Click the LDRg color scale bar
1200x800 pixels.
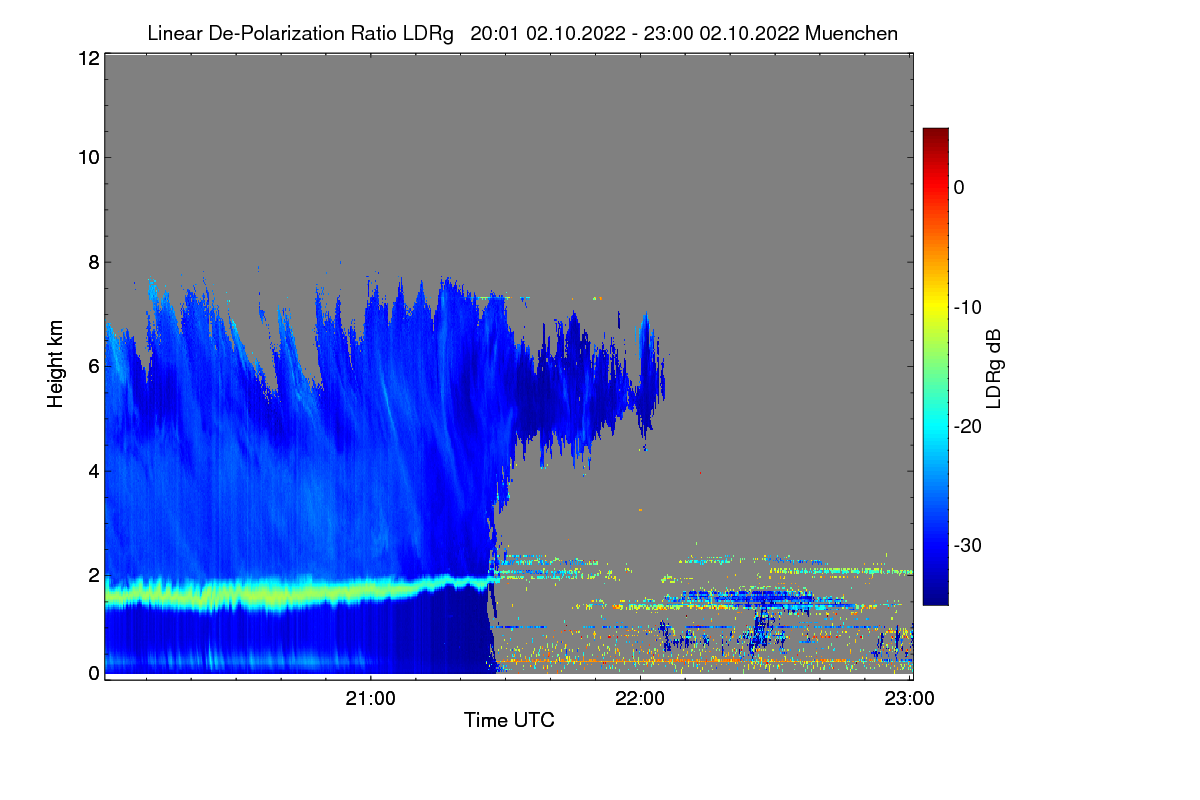[935, 366]
